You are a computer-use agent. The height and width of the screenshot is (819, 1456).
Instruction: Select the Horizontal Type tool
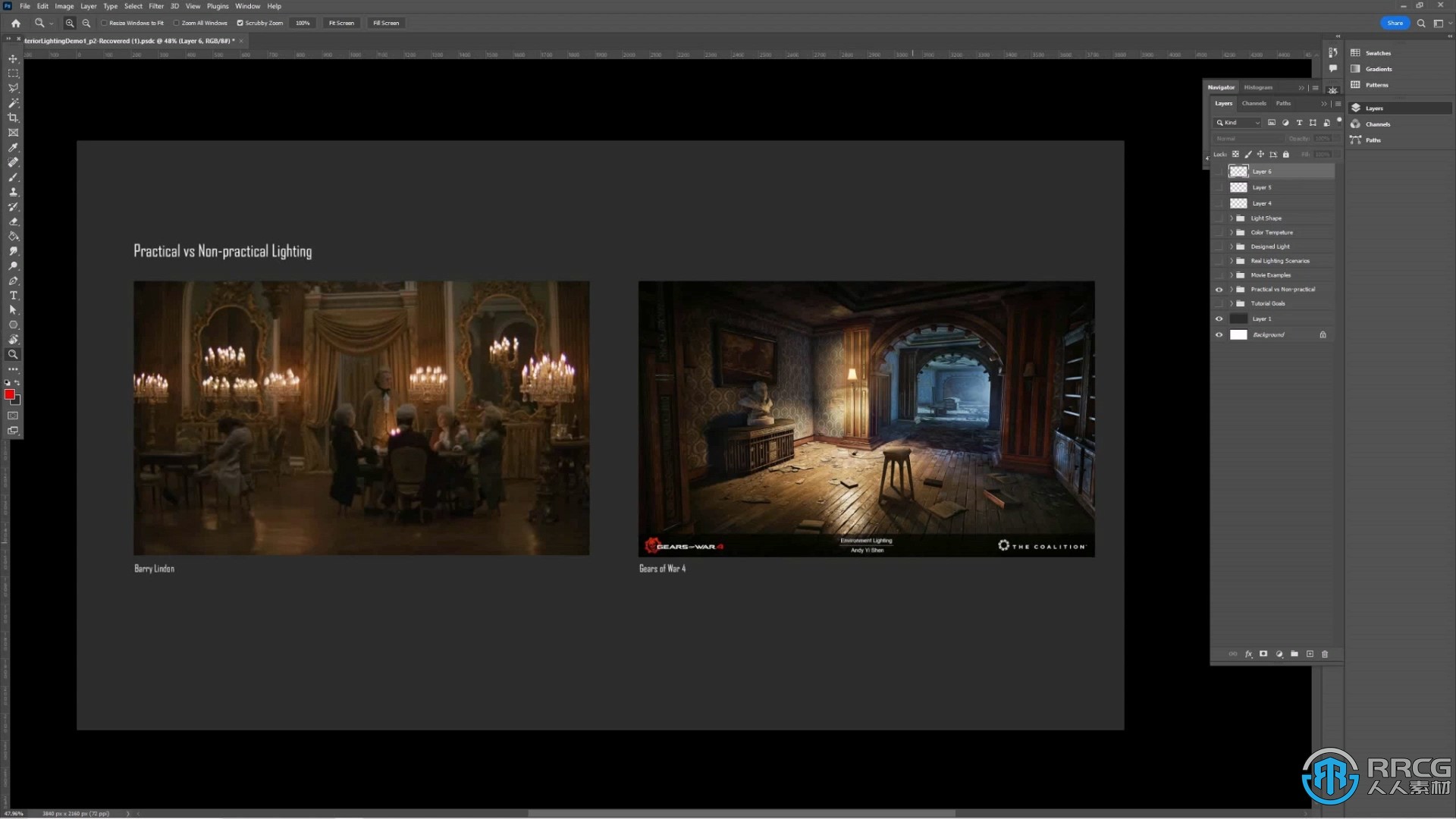(13, 295)
